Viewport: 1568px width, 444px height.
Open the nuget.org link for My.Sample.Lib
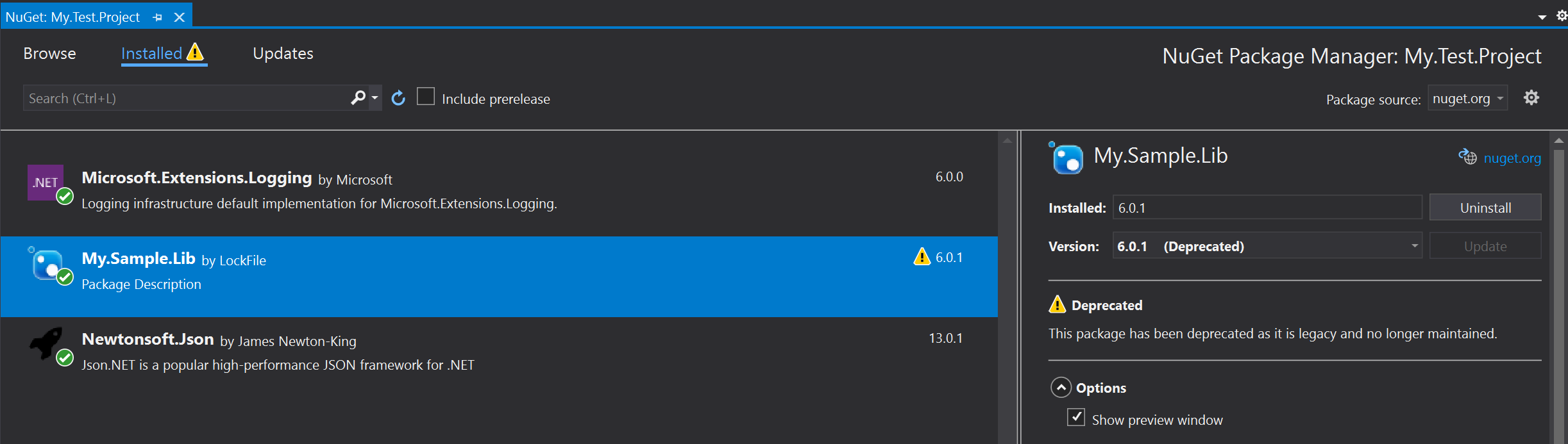(1512, 158)
